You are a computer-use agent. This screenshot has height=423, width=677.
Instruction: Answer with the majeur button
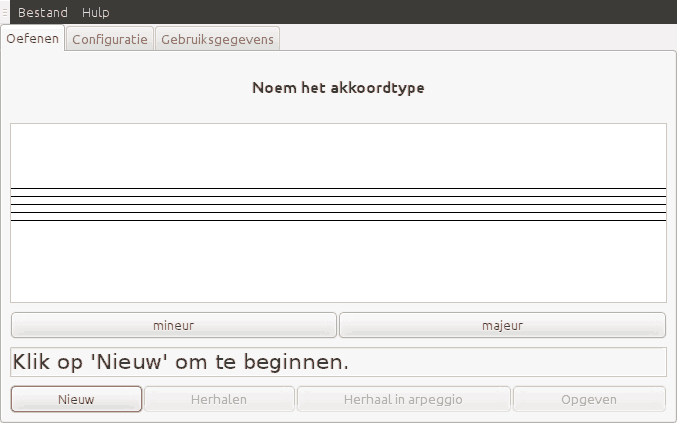point(502,325)
